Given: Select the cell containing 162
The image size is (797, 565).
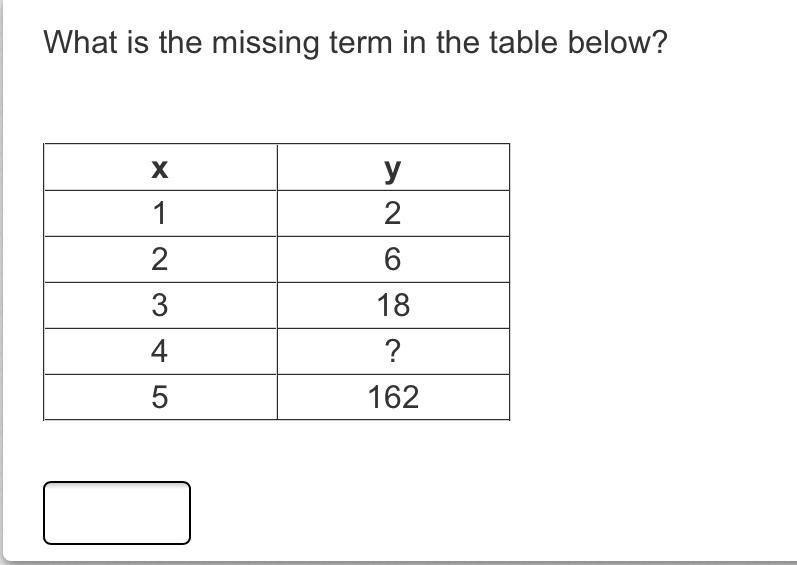Looking at the screenshot, I should (x=393, y=397).
